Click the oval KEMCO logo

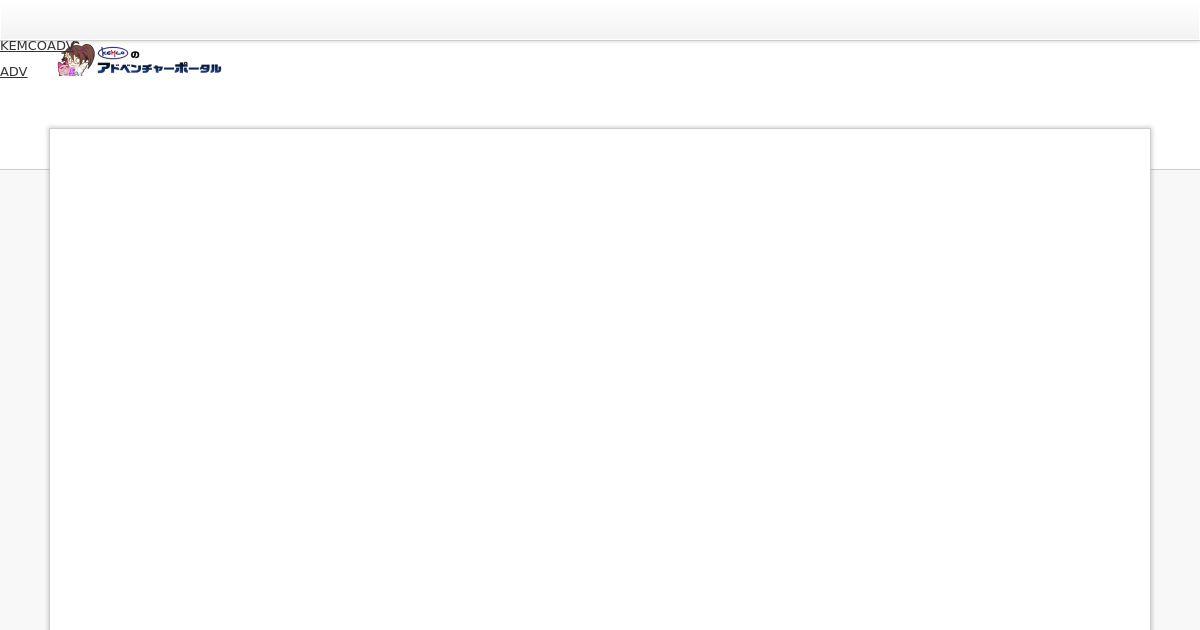coord(113,53)
